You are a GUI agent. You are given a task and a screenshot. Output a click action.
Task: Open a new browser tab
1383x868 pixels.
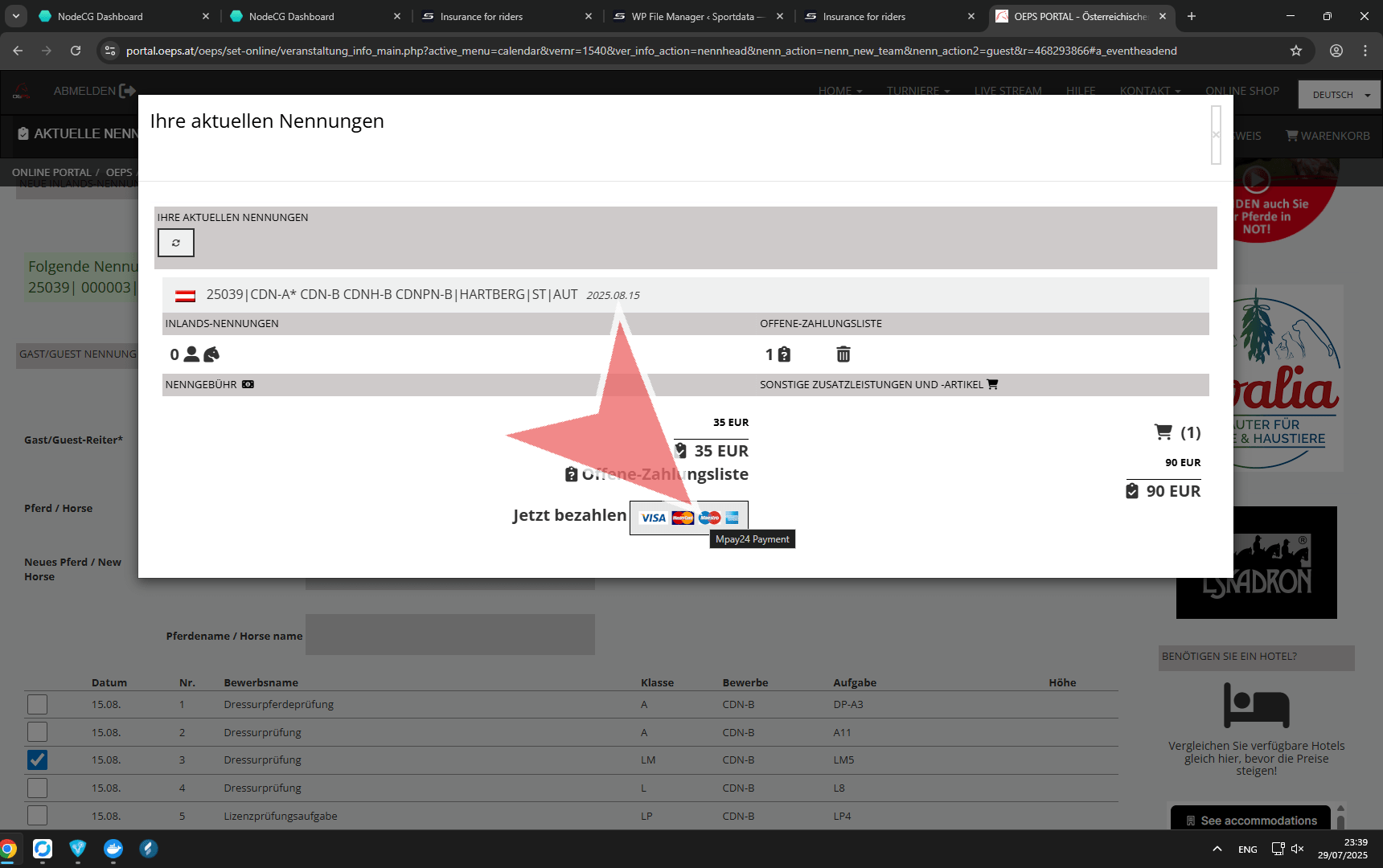click(1192, 16)
